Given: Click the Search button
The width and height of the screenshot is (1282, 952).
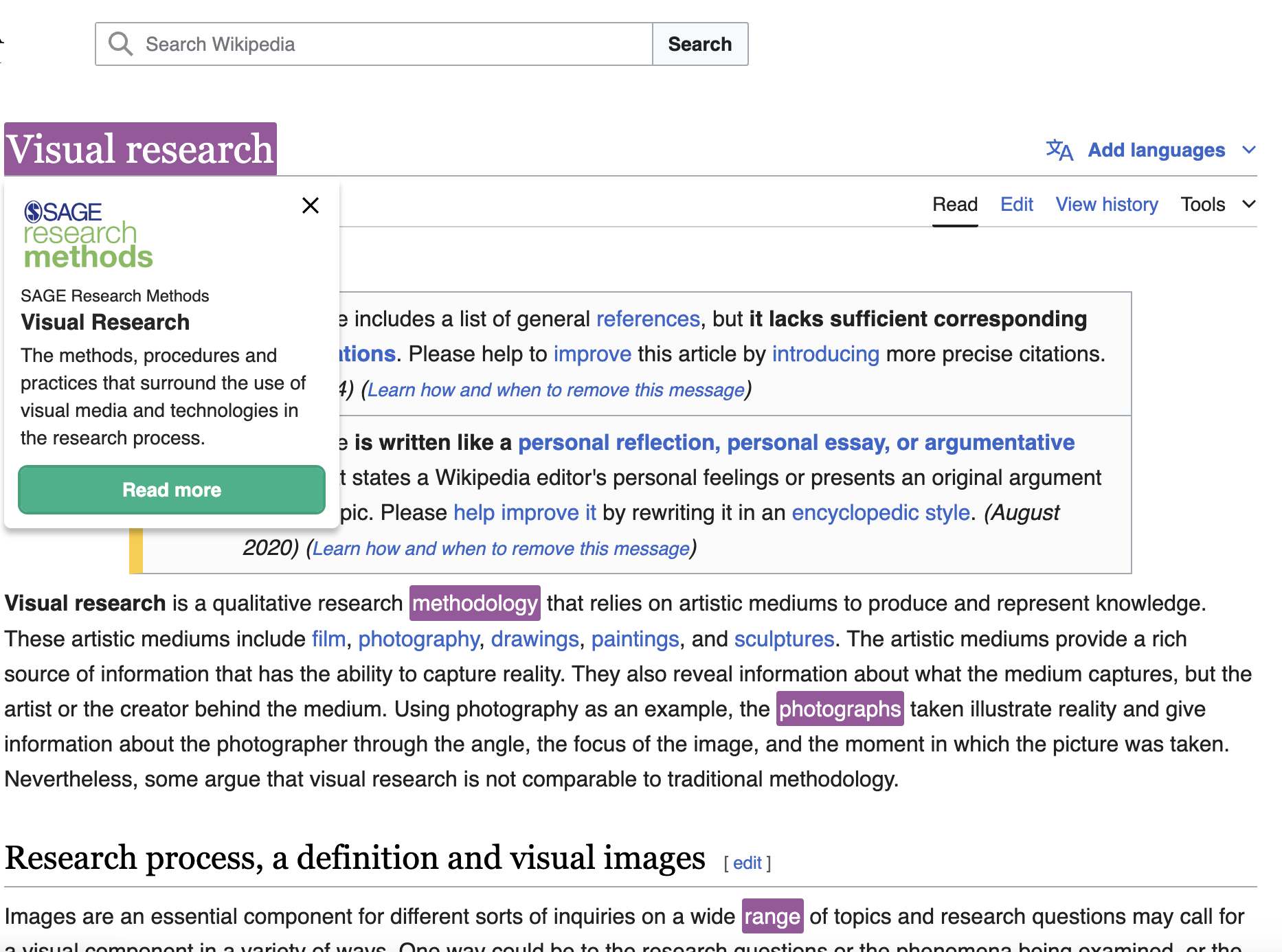Looking at the screenshot, I should (700, 44).
